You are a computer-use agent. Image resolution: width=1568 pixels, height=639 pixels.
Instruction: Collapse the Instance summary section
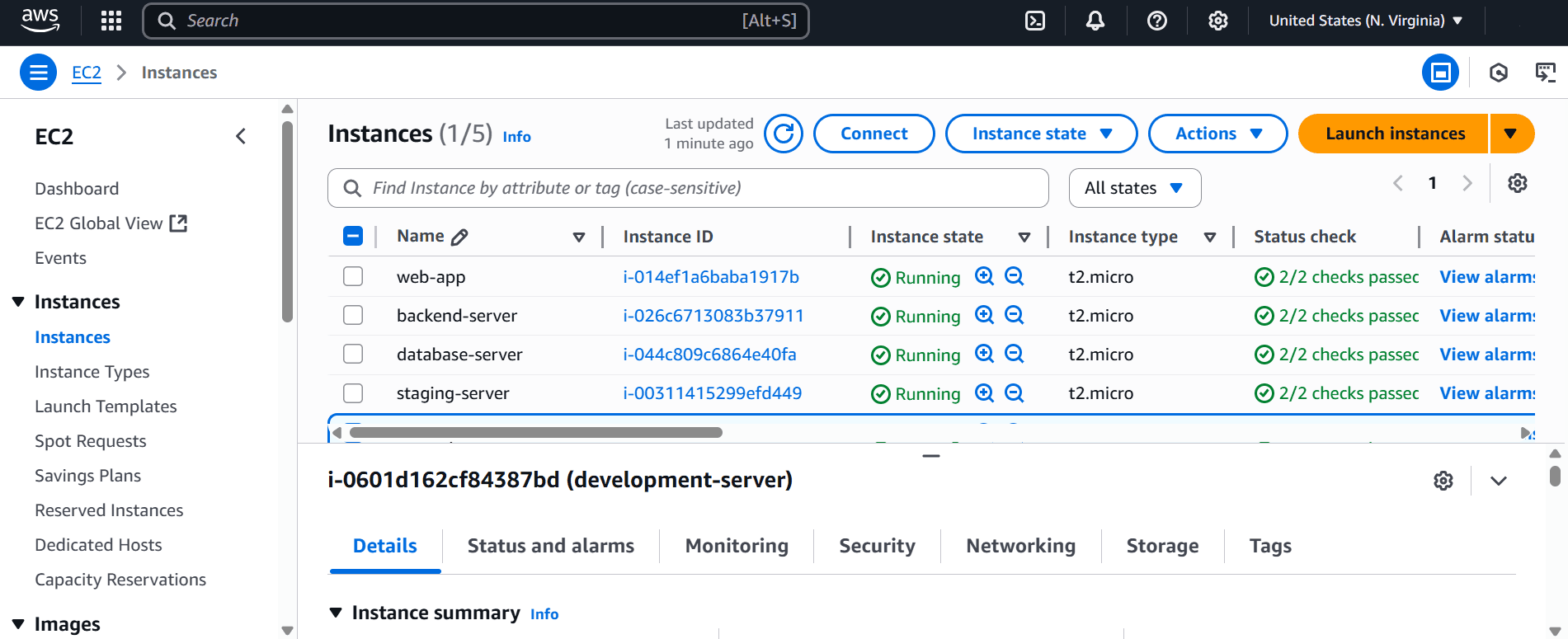336,613
